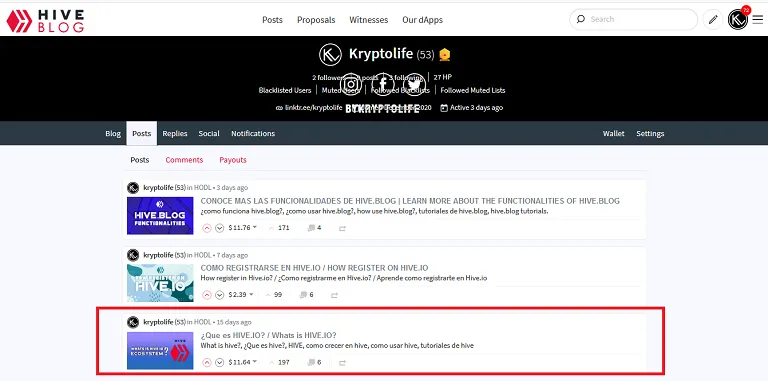Upvote the Hive.blog functionalities post

[207, 228]
